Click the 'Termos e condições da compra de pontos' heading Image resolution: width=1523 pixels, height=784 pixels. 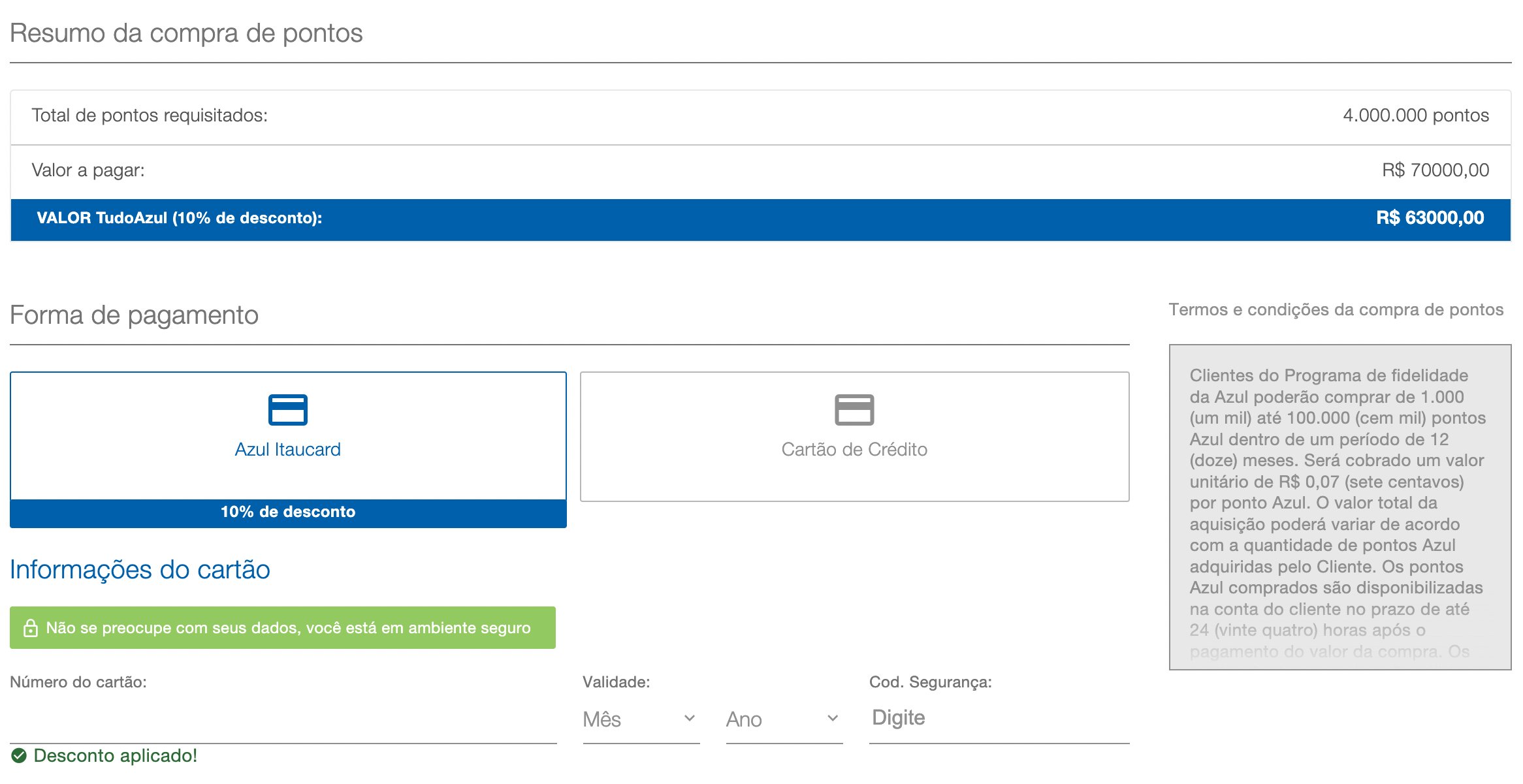pos(1336,310)
